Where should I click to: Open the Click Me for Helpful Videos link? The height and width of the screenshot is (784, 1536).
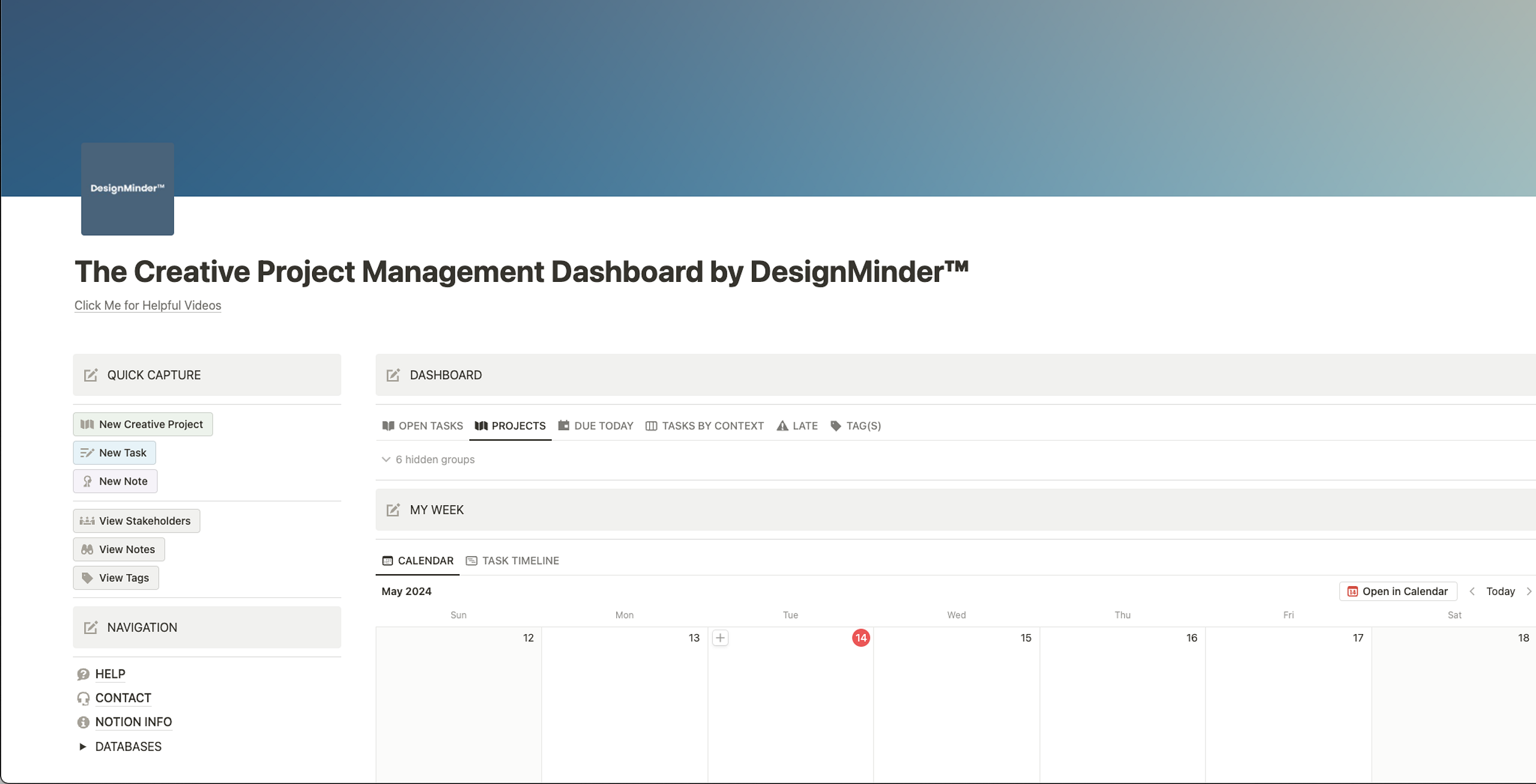[x=148, y=305]
